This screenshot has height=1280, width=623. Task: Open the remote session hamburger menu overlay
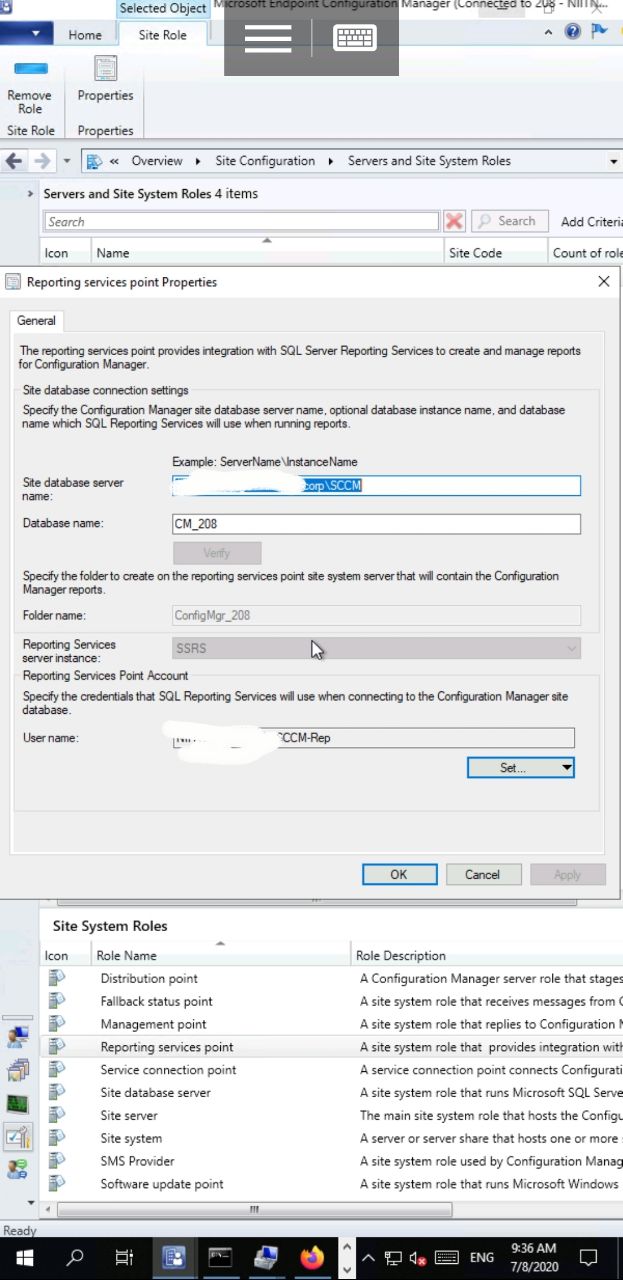(268, 38)
